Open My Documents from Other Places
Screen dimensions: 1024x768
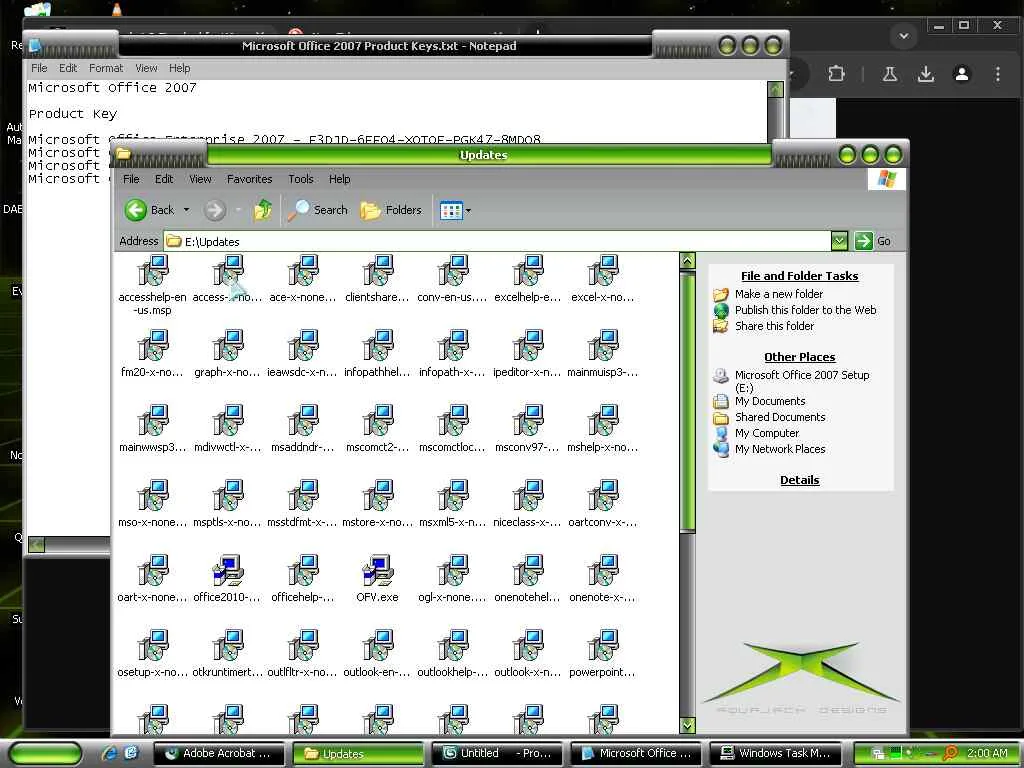click(770, 401)
